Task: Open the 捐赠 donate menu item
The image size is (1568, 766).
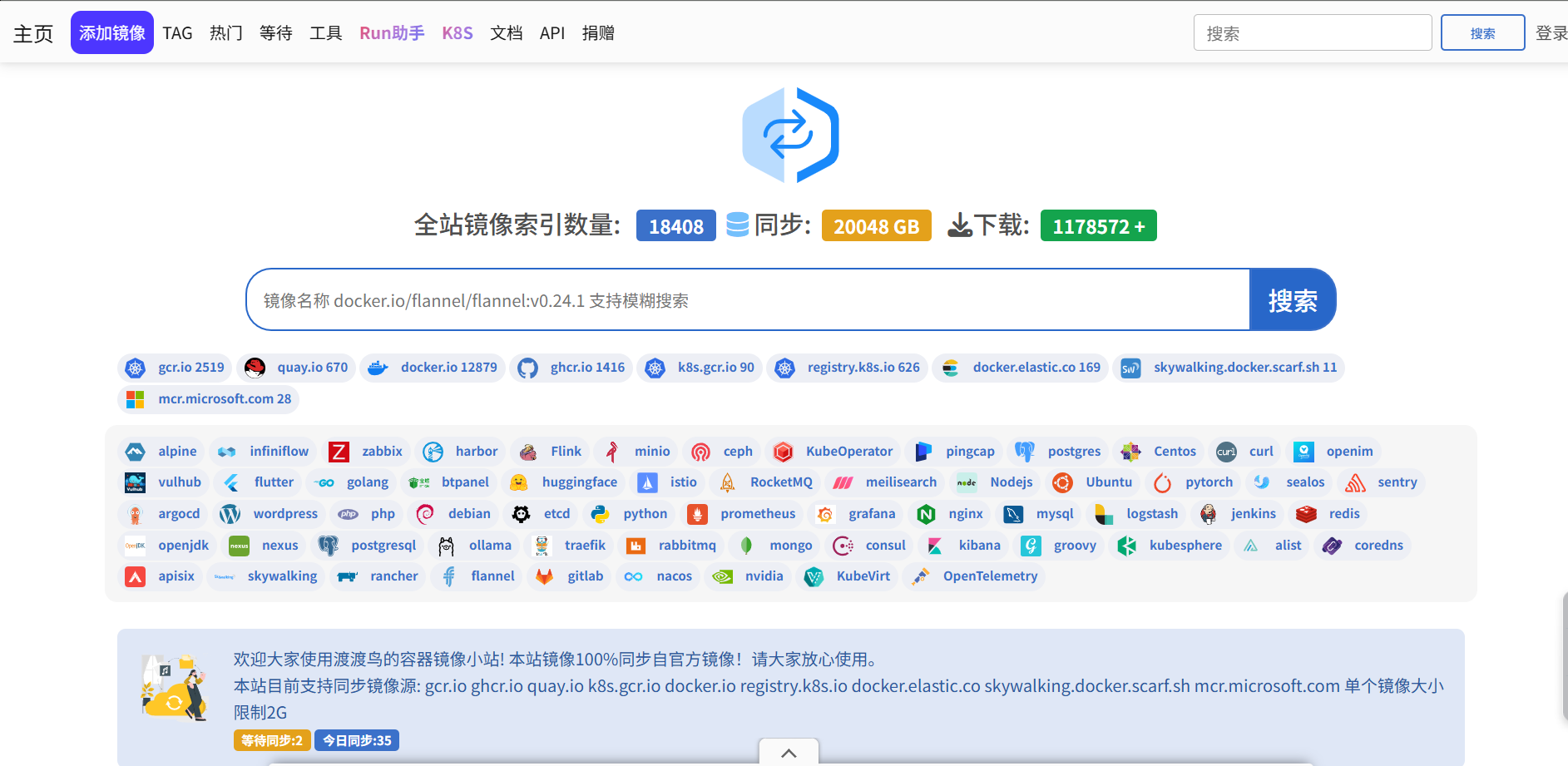Action: 598,33
